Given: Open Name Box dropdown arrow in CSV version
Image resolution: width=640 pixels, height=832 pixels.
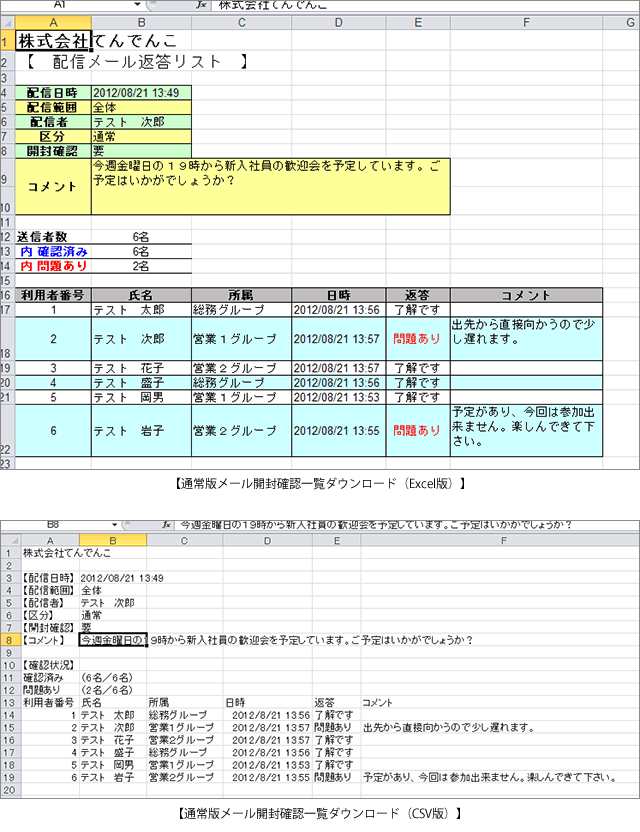Looking at the screenshot, I should [115, 525].
